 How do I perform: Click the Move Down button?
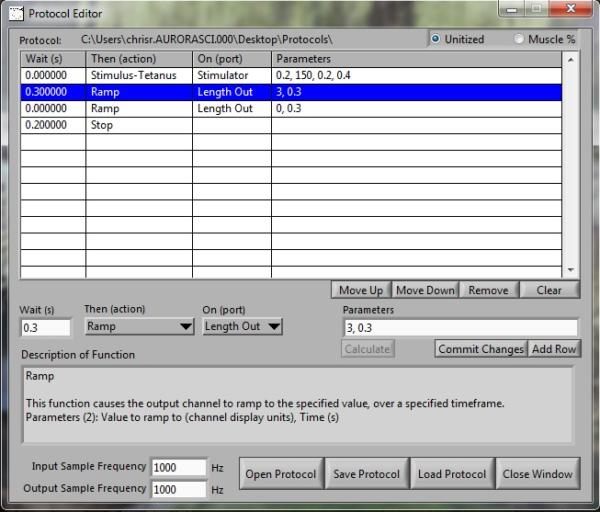[425, 290]
